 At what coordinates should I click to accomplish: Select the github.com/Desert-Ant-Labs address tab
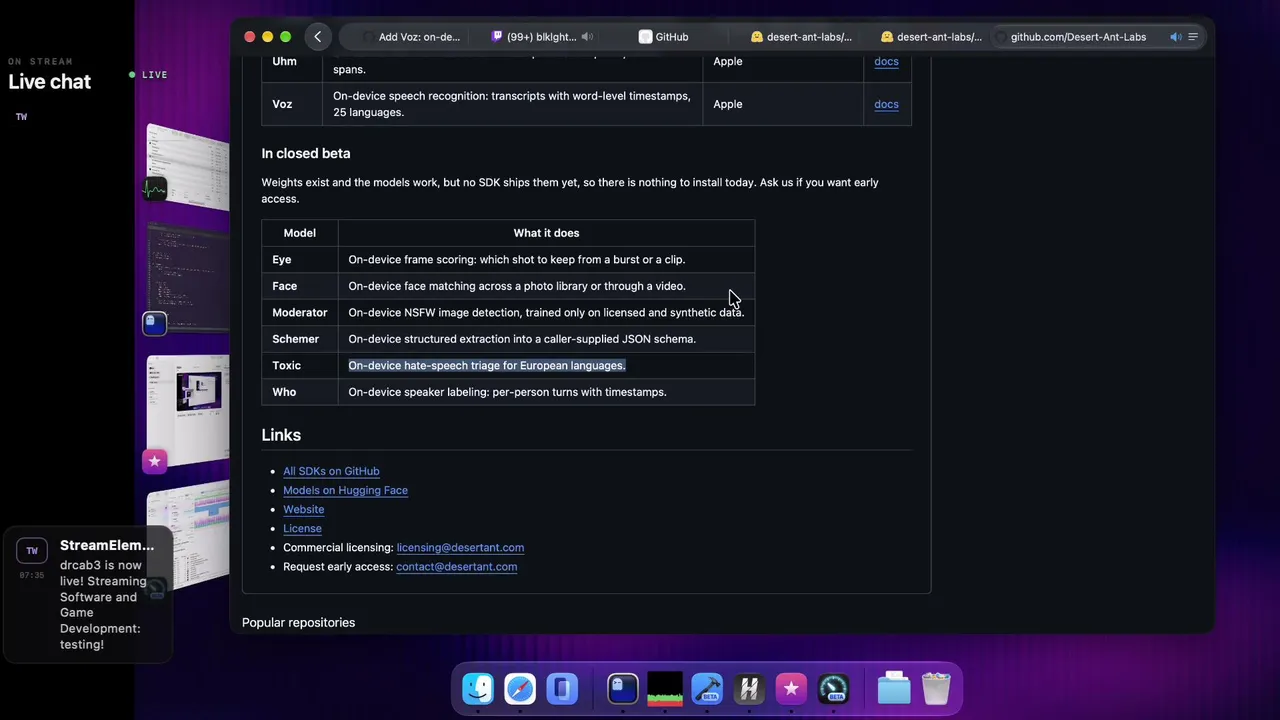[x=1078, y=37]
